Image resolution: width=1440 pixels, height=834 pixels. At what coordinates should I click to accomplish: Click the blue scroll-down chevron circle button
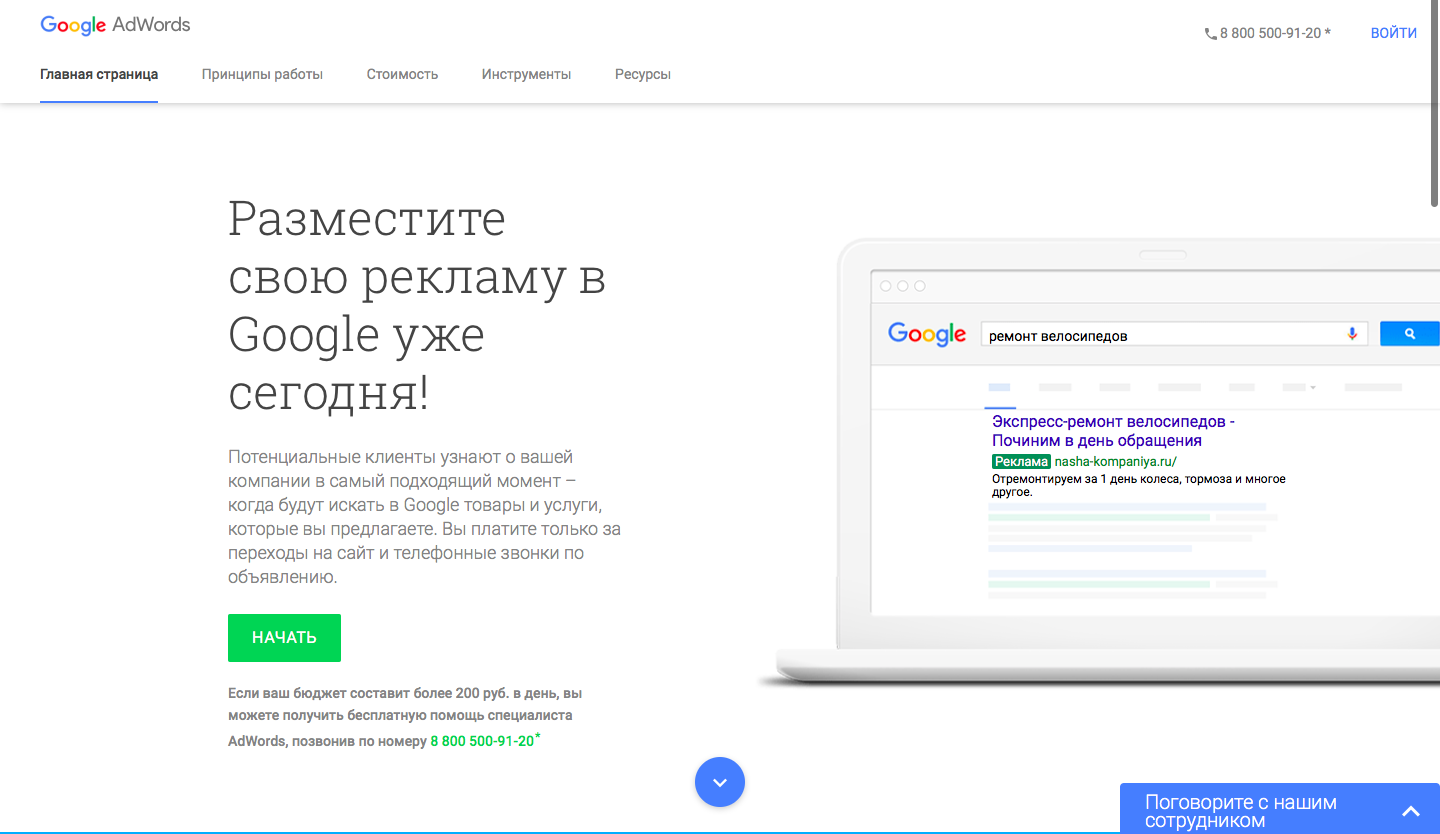click(720, 781)
